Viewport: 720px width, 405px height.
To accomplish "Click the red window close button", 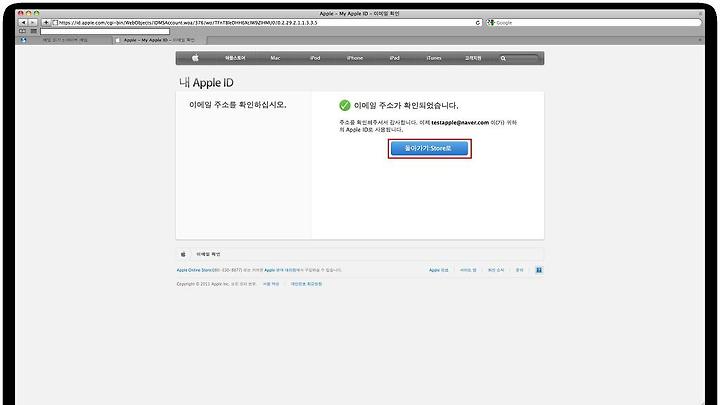I will click(21, 13).
